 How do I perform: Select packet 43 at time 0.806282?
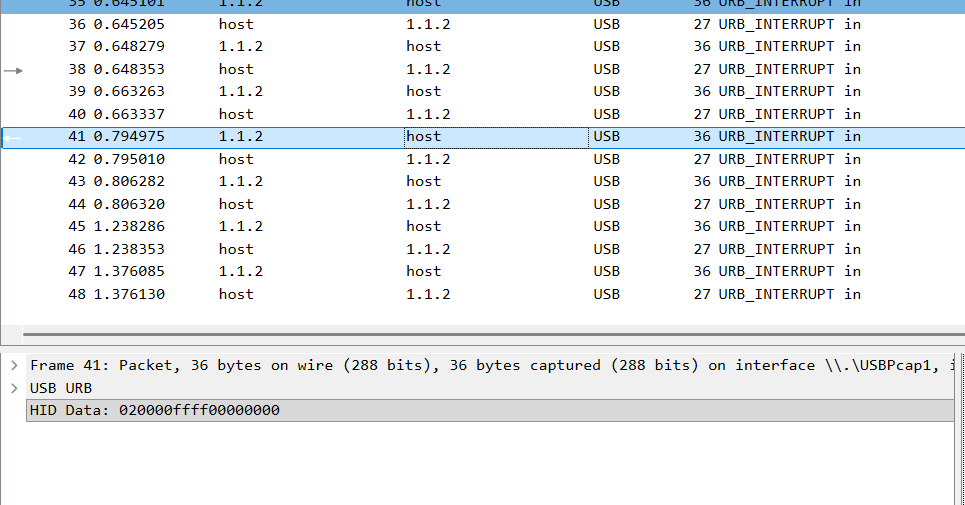128,182
